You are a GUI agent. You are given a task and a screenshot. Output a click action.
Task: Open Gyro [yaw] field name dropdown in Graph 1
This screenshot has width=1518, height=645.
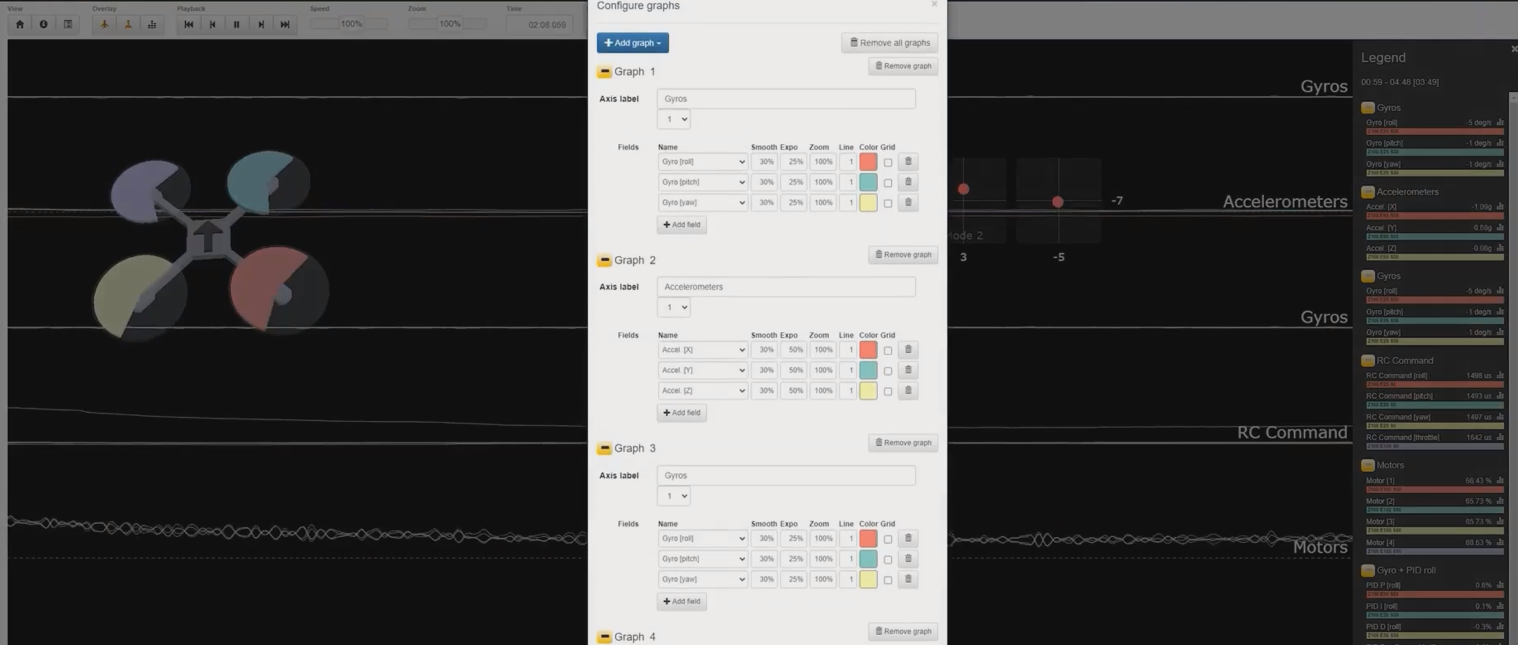702,203
